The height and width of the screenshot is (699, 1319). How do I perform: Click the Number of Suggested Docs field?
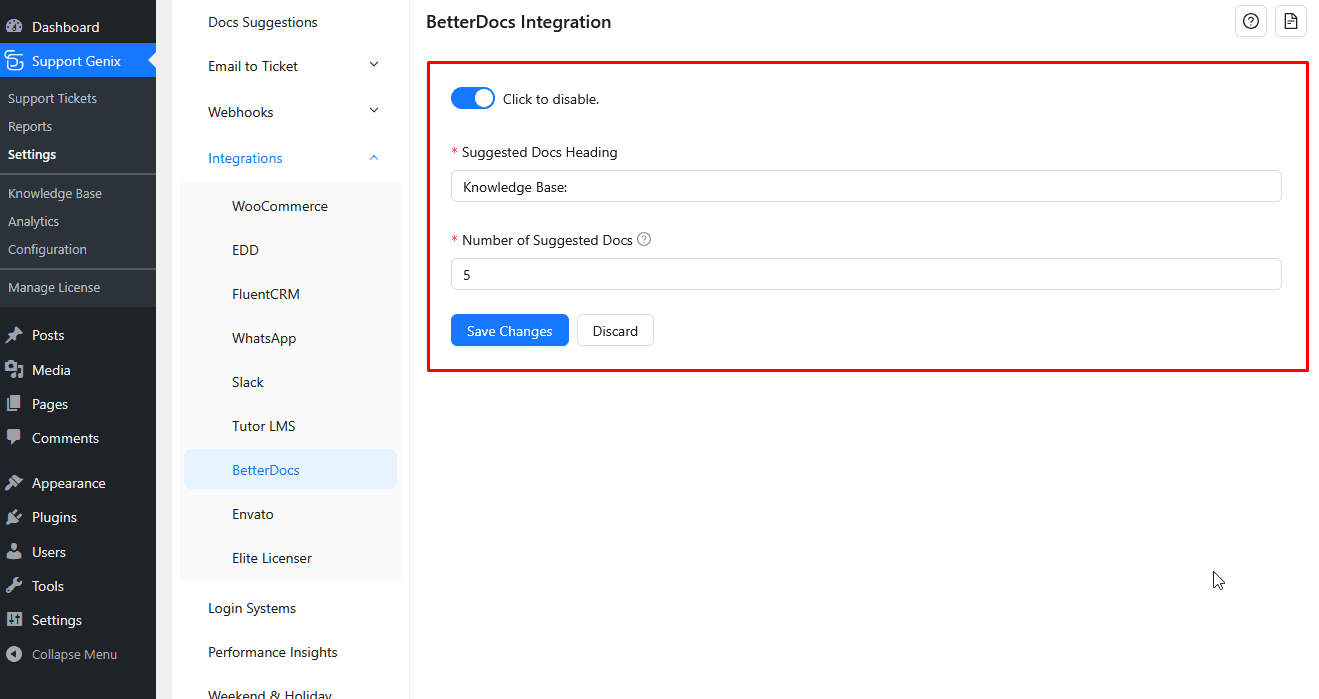(x=866, y=274)
